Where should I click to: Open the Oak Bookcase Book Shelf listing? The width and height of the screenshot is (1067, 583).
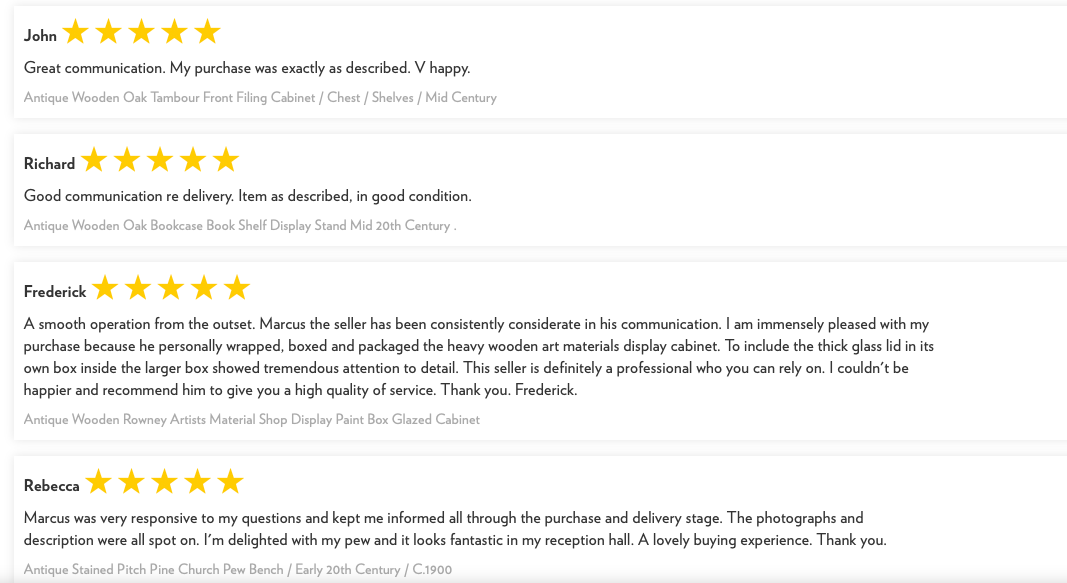click(240, 225)
